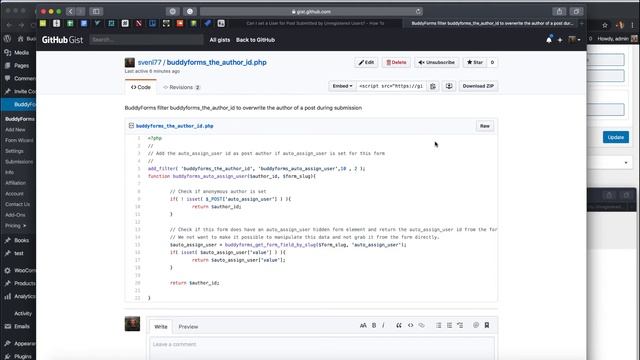Show all Safari tabs overview
Viewport: 640px width, 360px height.
(576, 11)
